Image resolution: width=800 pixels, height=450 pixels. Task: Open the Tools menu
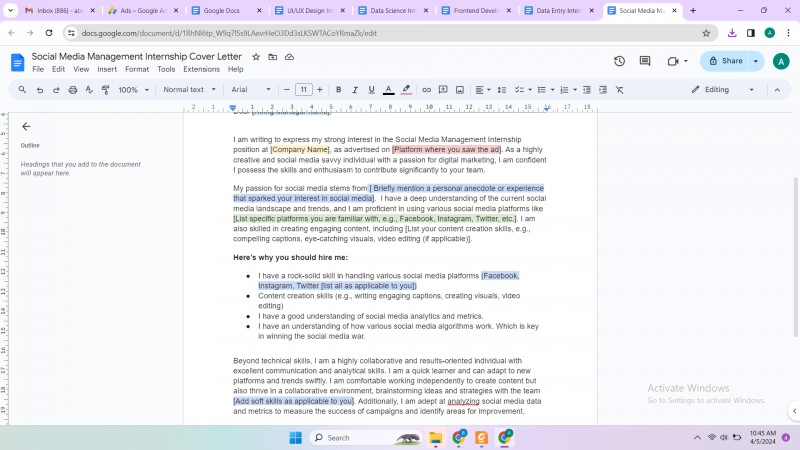click(x=166, y=69)
